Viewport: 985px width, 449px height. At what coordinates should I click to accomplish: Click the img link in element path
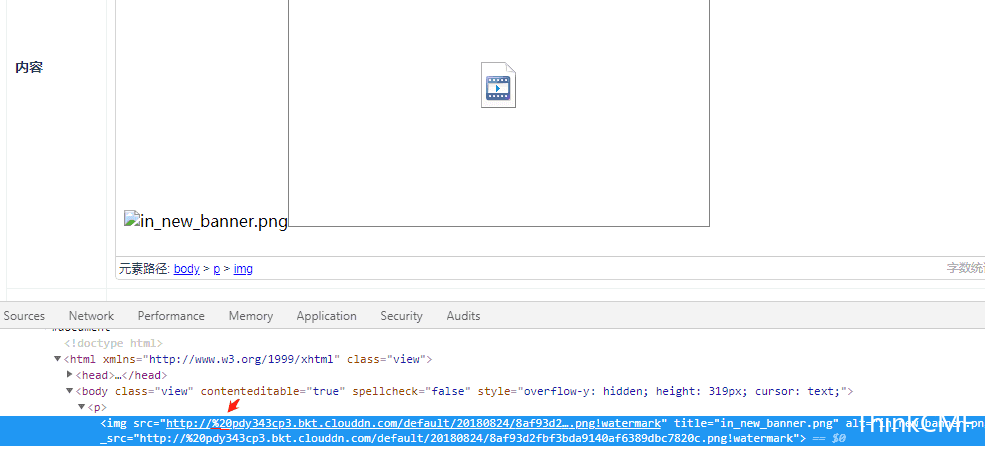coord(243,269)
